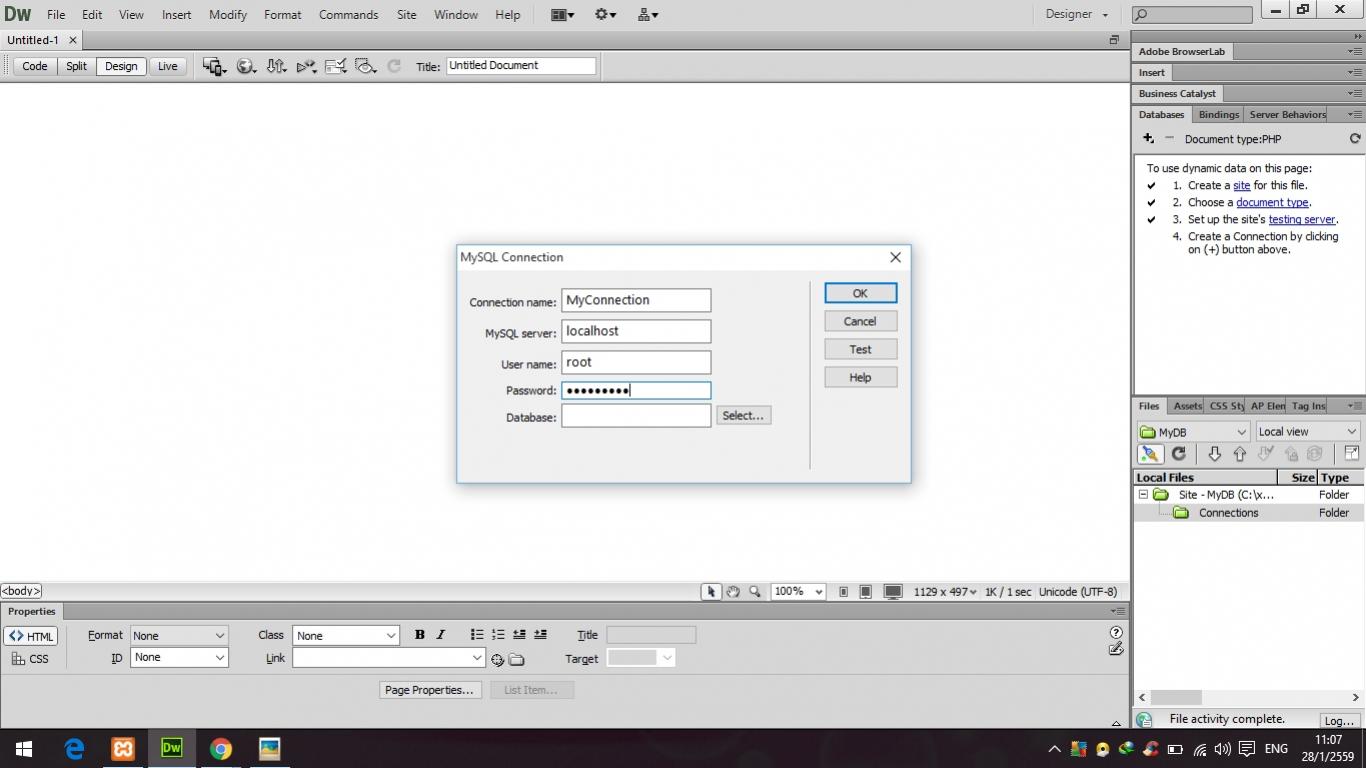Image resolution: width=1366 pixels, height=768 pixels.
Task: Click Preview in browser globe icon
Action: [x=246, y=66]
